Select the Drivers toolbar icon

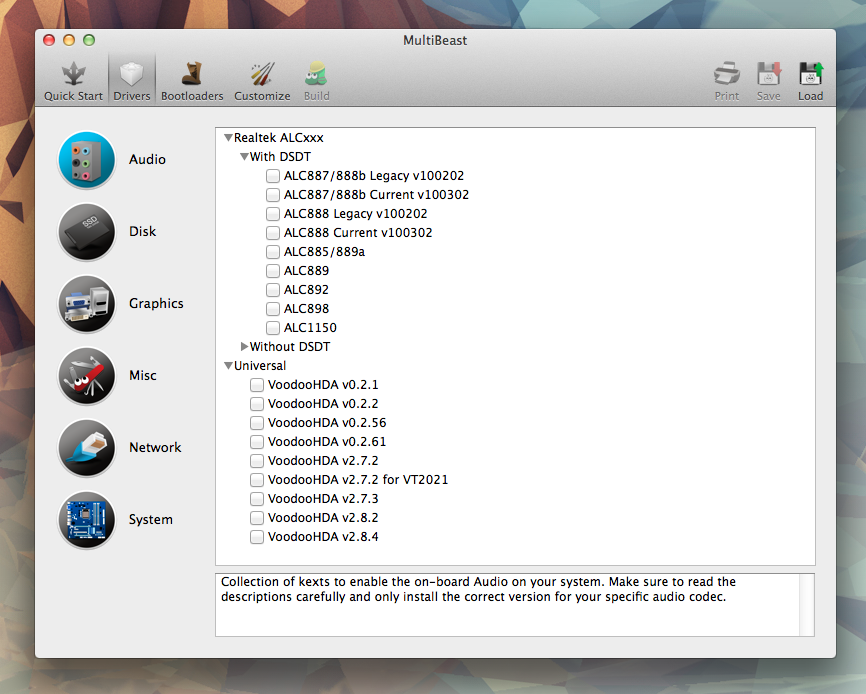(131, 75)
